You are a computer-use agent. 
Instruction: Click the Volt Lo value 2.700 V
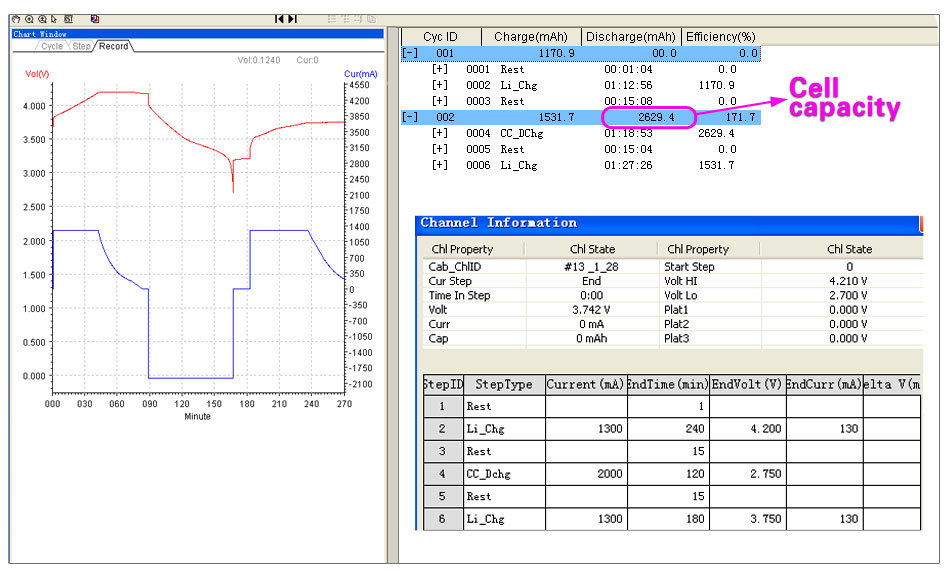pyautogui.click(x=848, y=296)
